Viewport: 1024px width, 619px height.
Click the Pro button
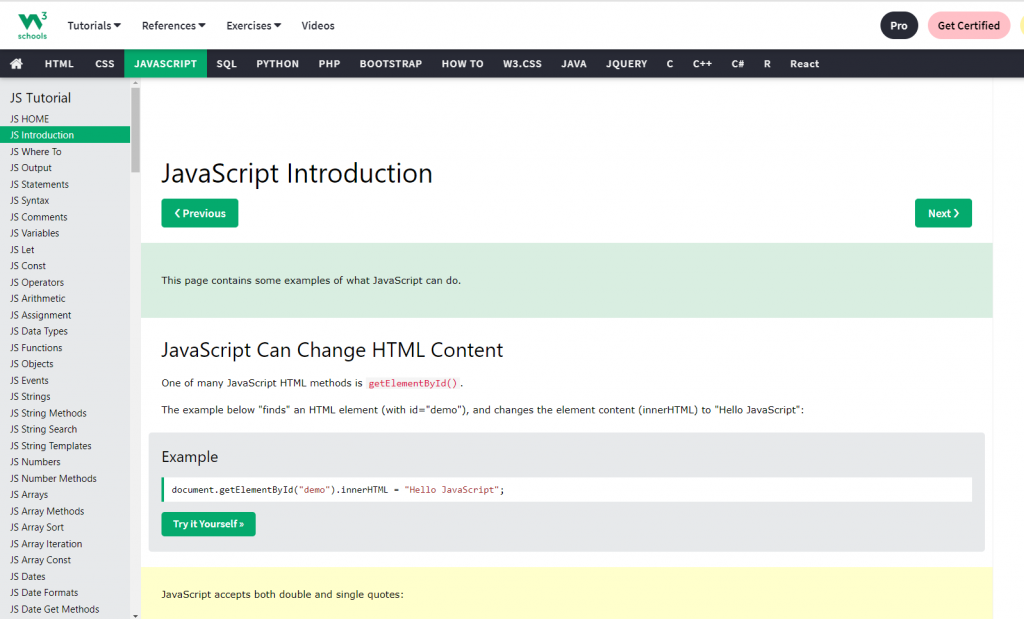click(898, 26)
